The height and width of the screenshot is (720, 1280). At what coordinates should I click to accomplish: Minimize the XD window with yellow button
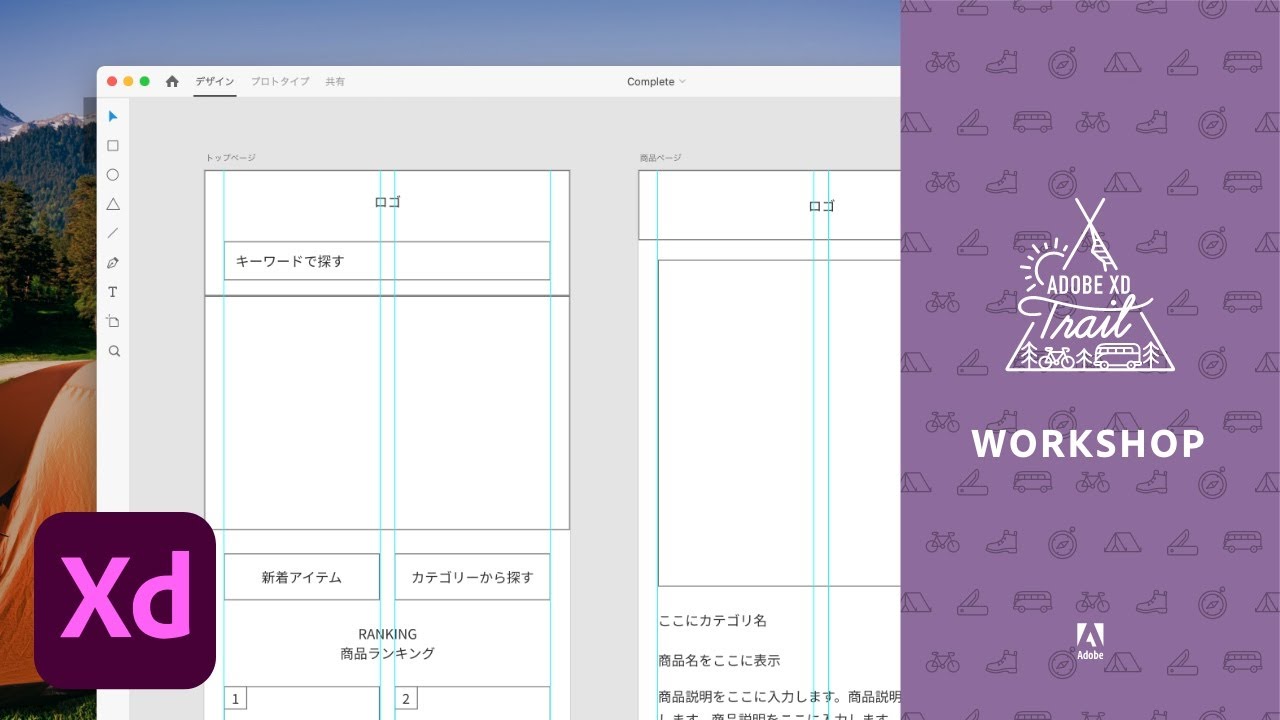tap(128, 82)
